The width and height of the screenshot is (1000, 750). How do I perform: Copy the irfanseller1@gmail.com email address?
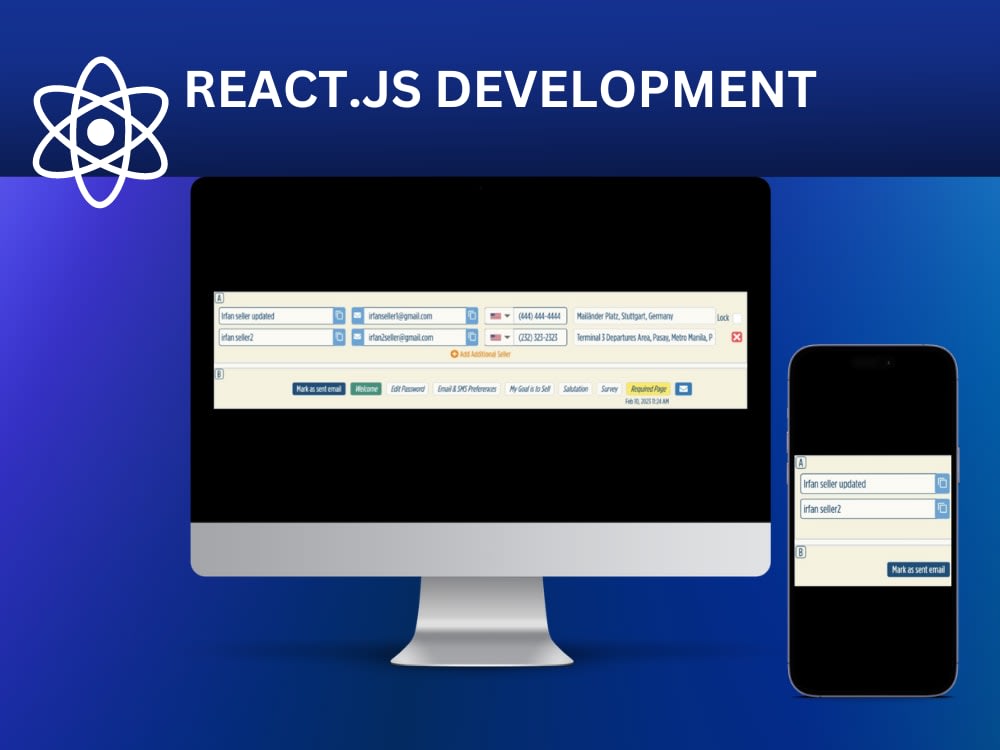tap(472, 316)
